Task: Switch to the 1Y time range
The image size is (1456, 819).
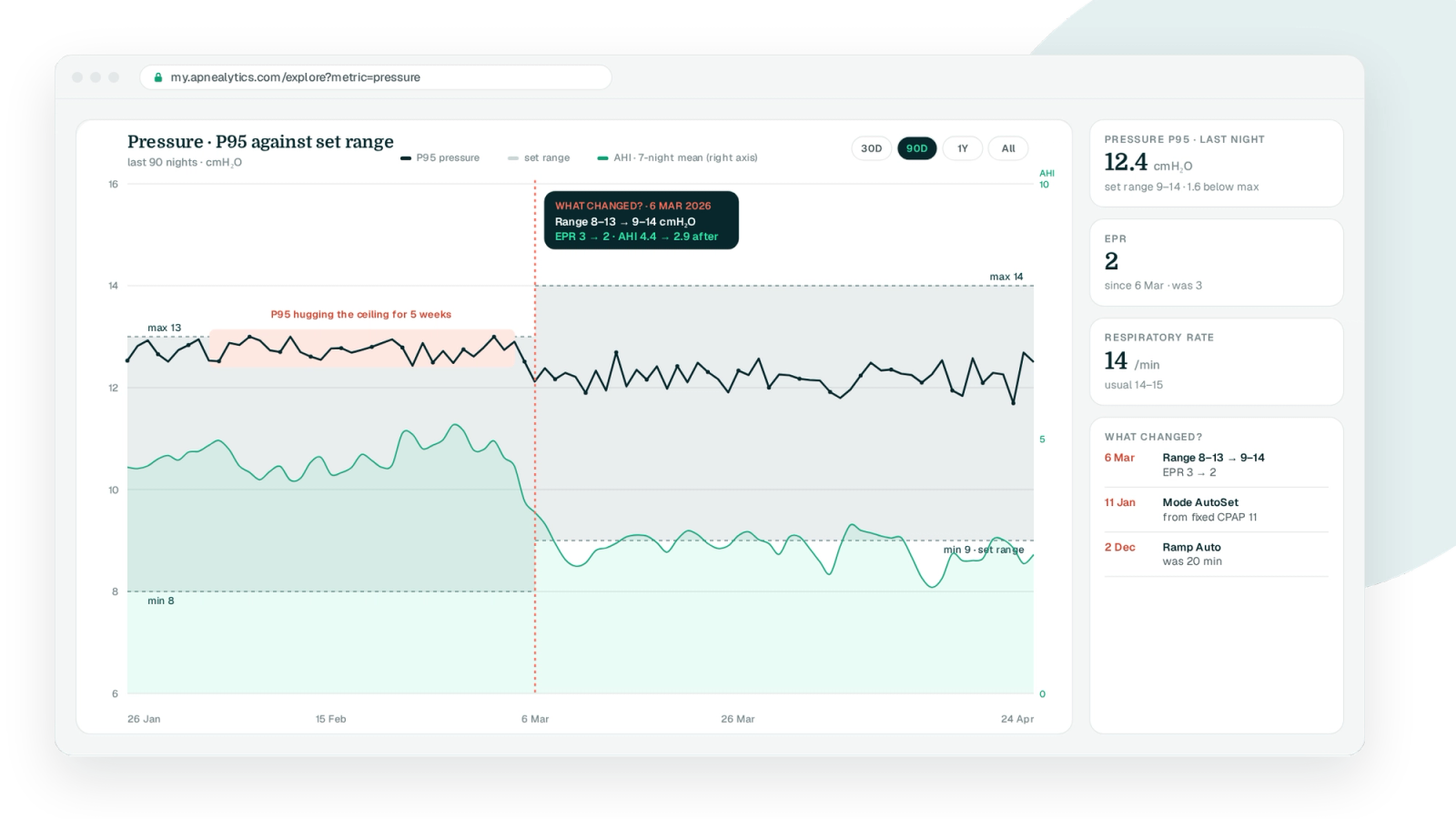Action: click(962, 148)
